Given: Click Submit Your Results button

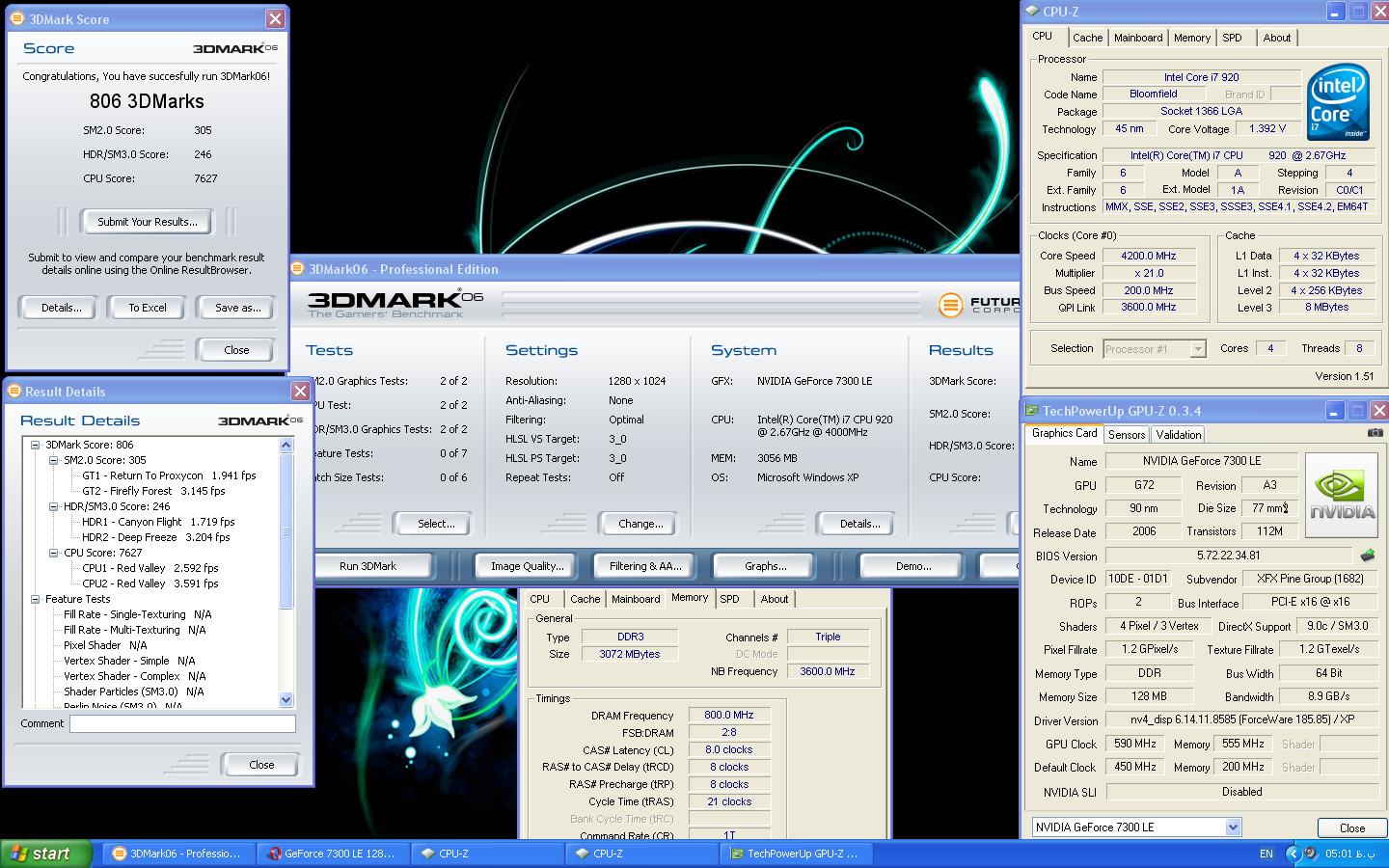Looking at the screenshot, I should (147, 222).
